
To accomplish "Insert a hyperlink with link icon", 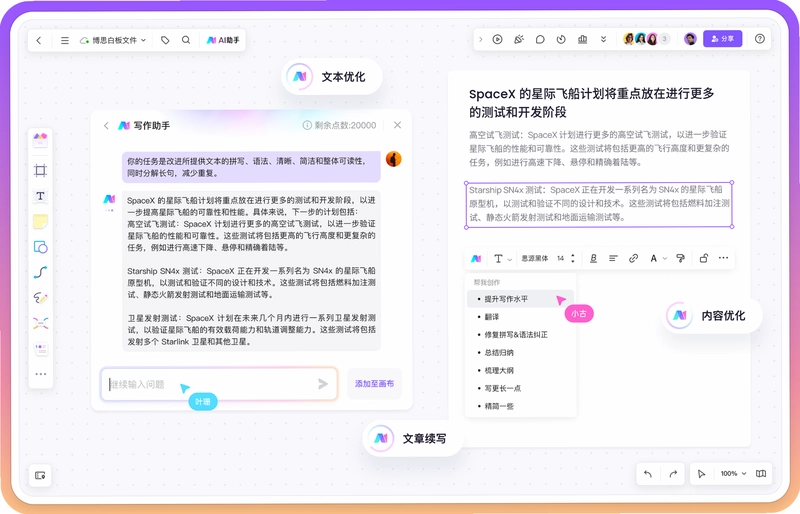I will (633, 258).
